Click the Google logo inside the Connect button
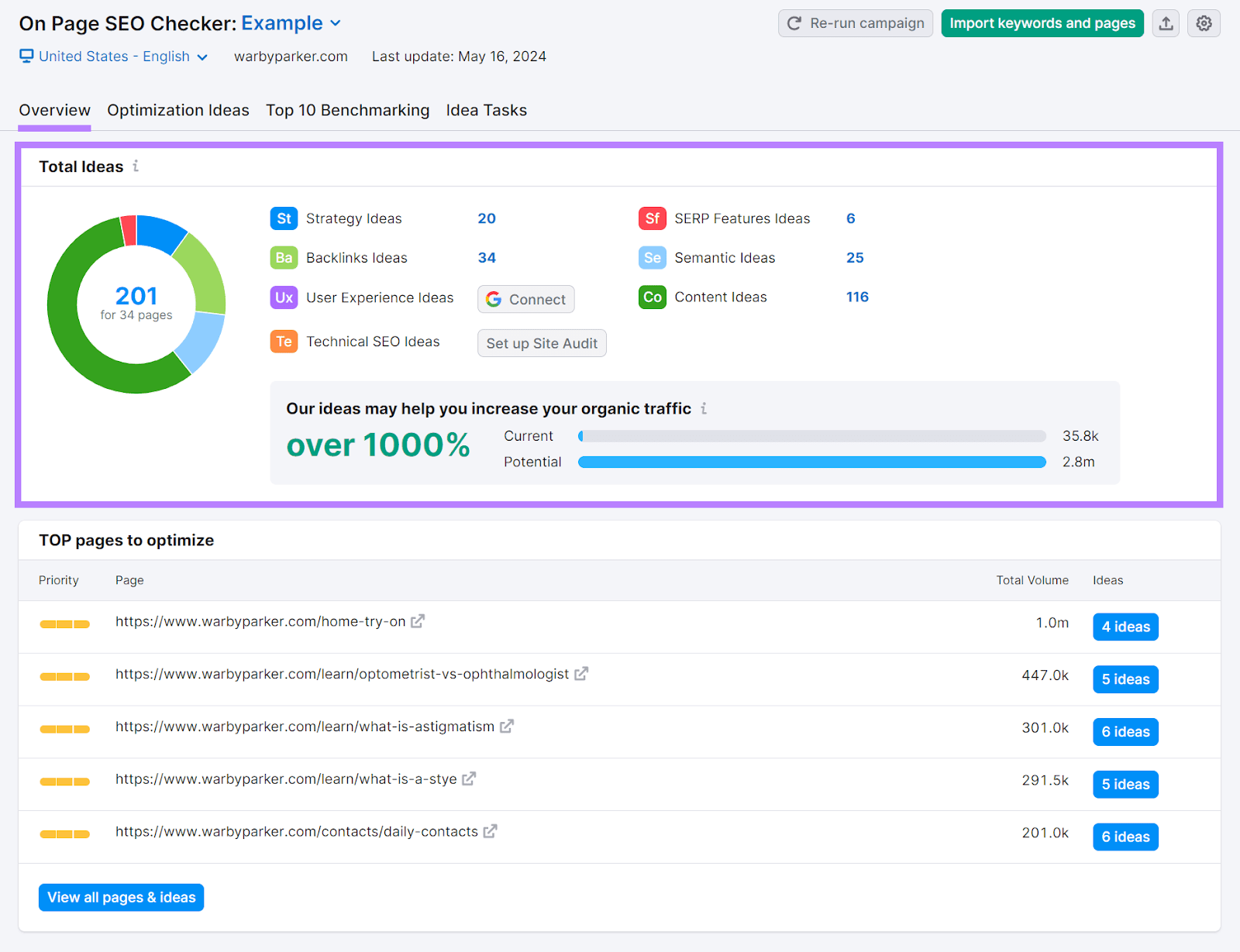The image size is (1240, 952). point(494,299)
